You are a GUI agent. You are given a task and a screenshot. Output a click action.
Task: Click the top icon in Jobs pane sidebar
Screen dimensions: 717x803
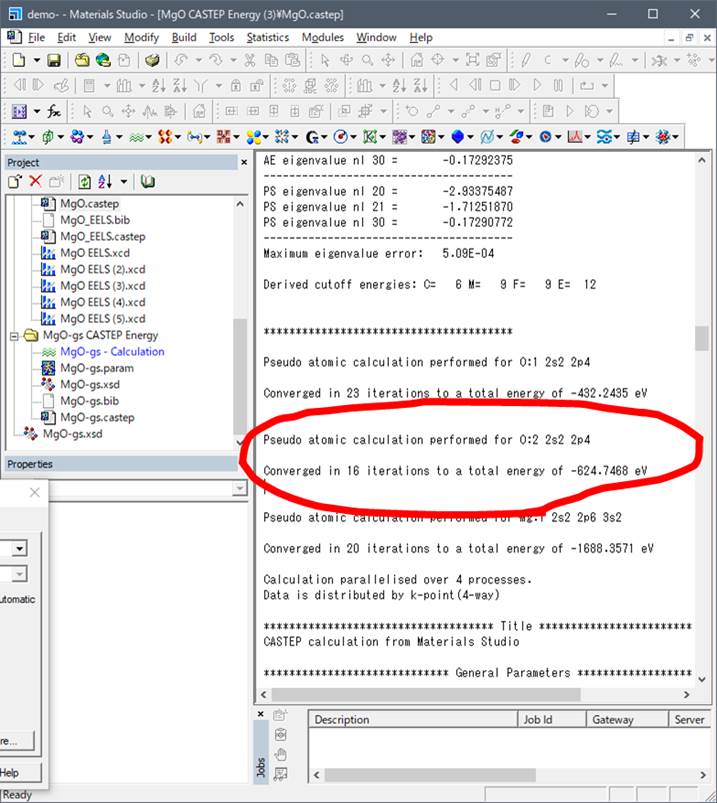point(280,715)
